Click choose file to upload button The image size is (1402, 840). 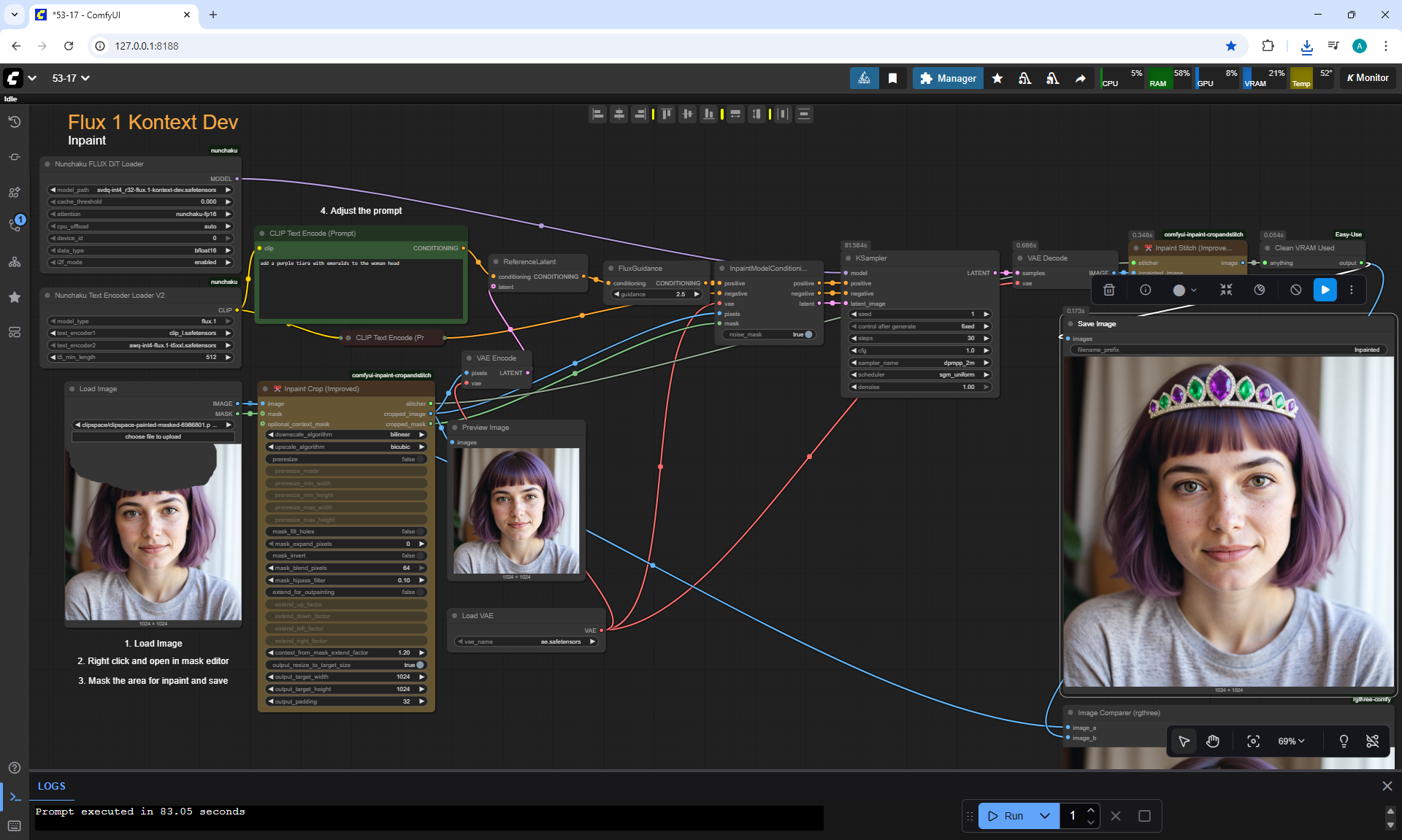tap(153, 436)
